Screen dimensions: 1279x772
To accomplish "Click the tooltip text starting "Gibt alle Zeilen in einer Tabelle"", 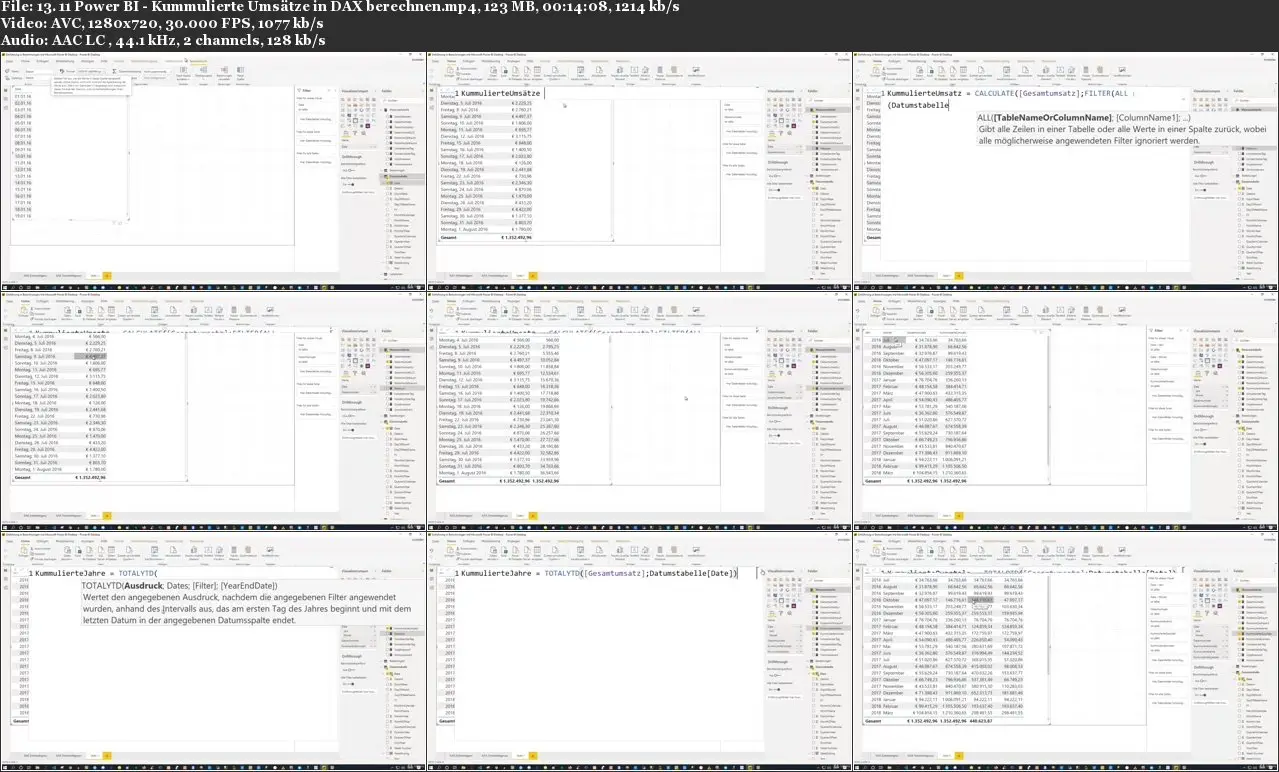I will pyautogui.click(x=1123, y=135).
